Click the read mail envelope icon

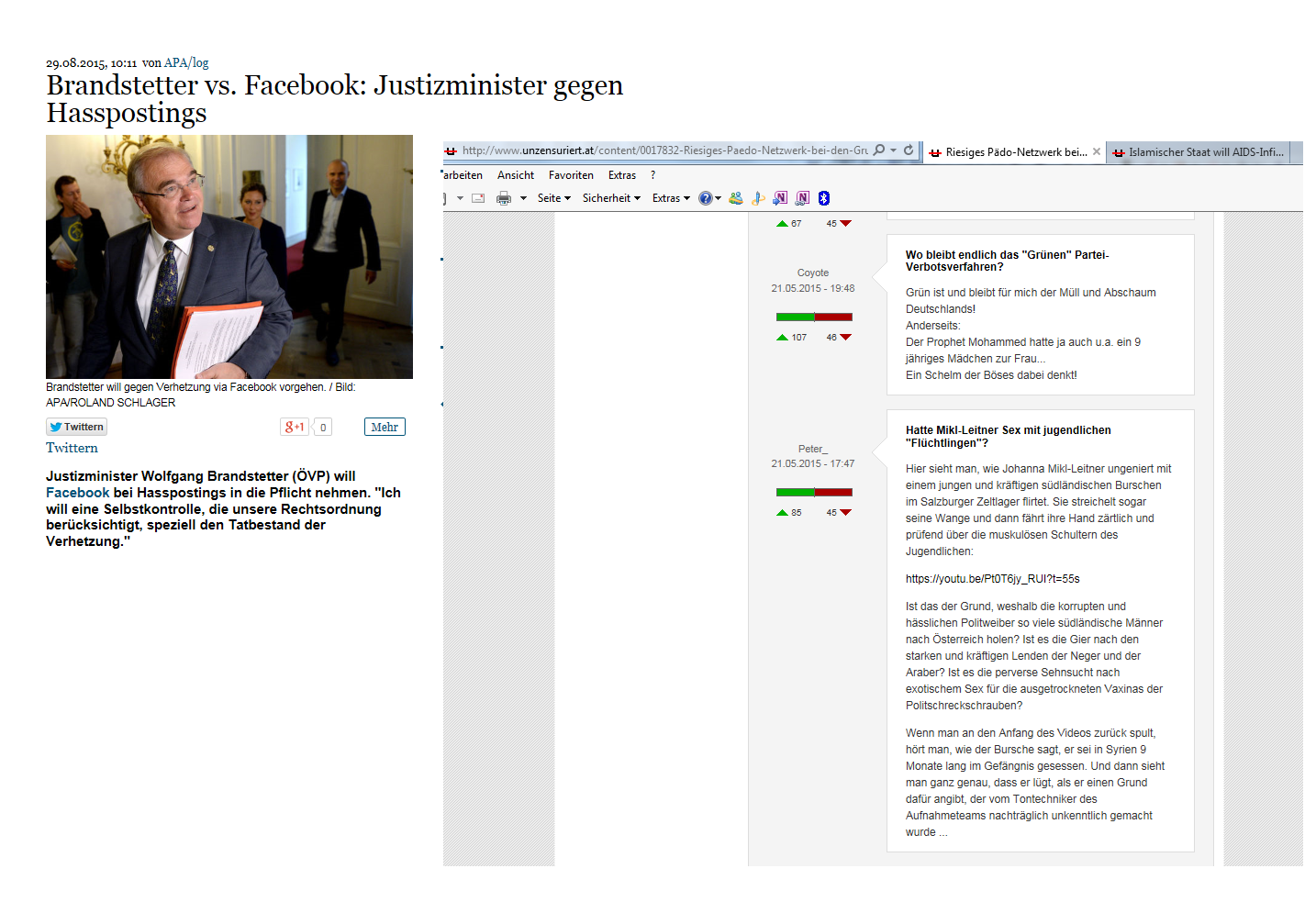coord(478,198)
